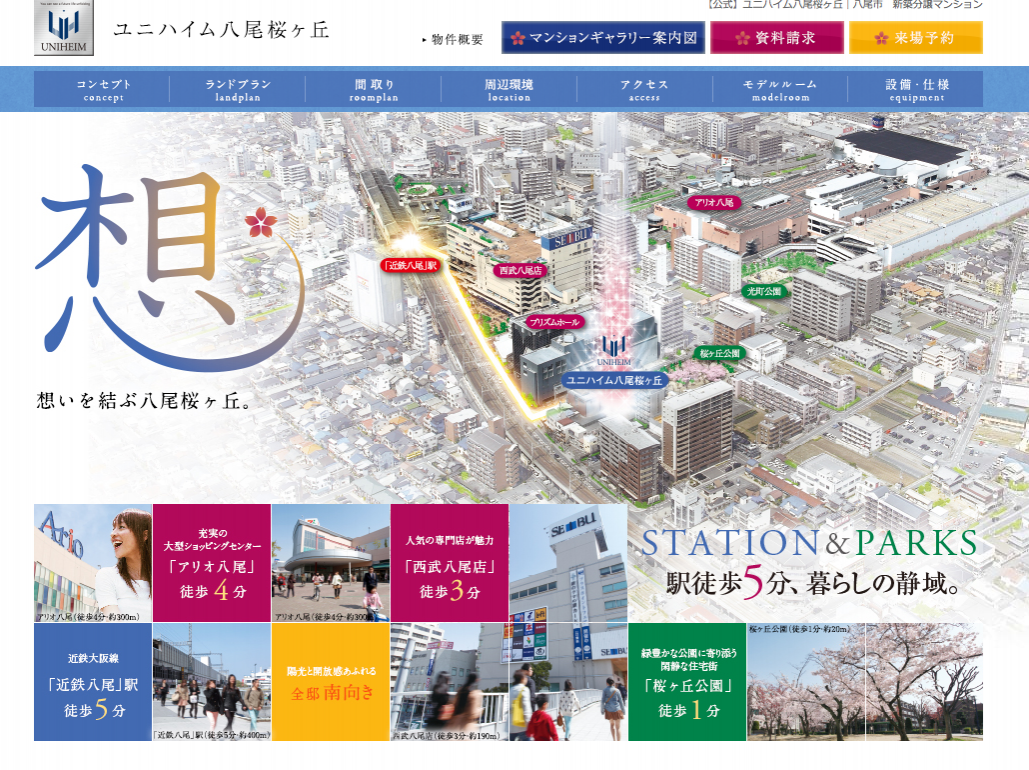The width and height of the screenshot is (1029, 770).
Task: Click the マンションギャラリー案内図 button
Action: [x=603, y=38]
